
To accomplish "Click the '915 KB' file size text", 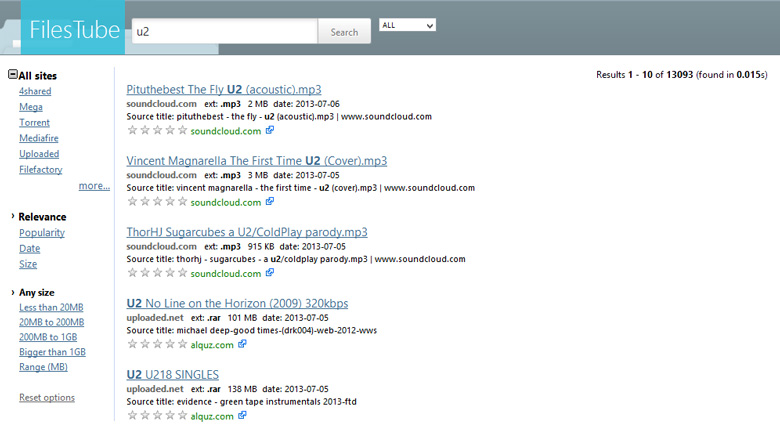I will [261, 246].
